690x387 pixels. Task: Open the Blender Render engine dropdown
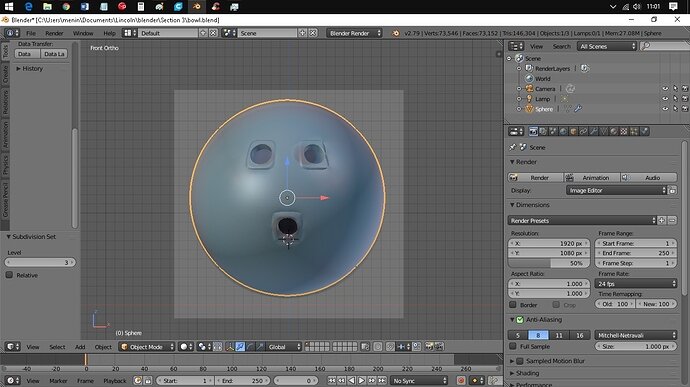coord(354,33)
